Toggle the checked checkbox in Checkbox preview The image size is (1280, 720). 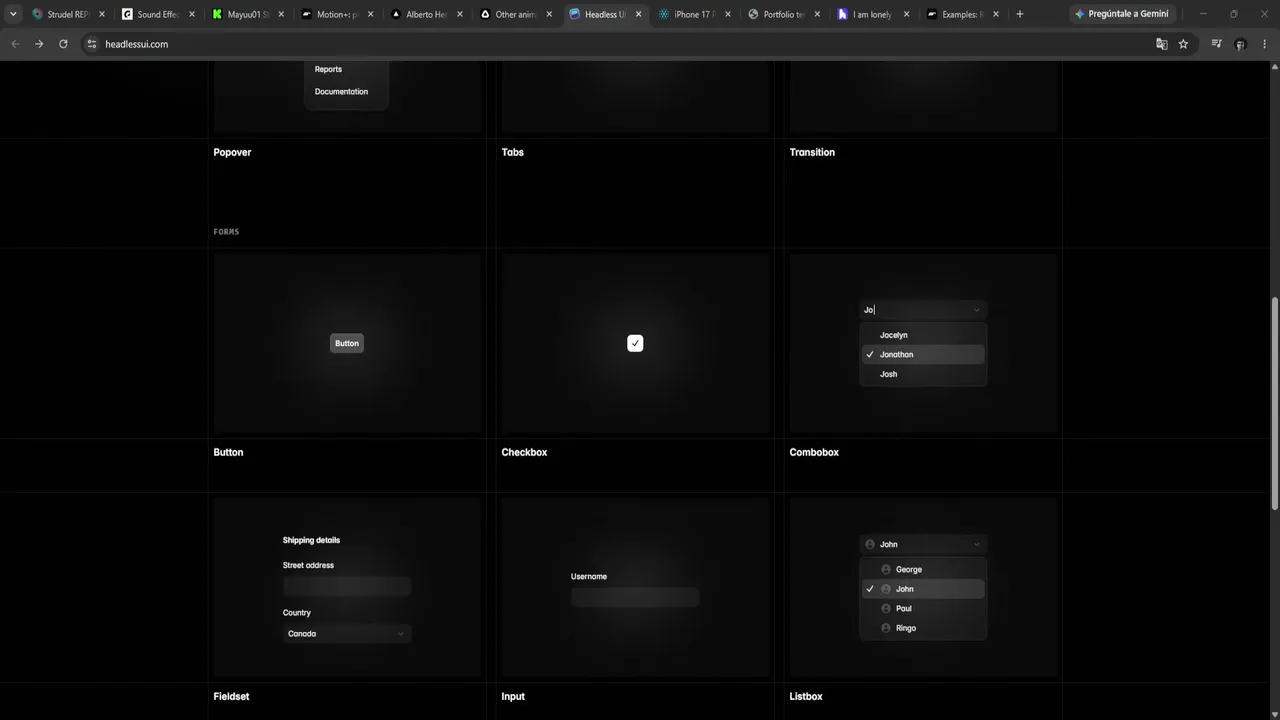tap(635, 343)
